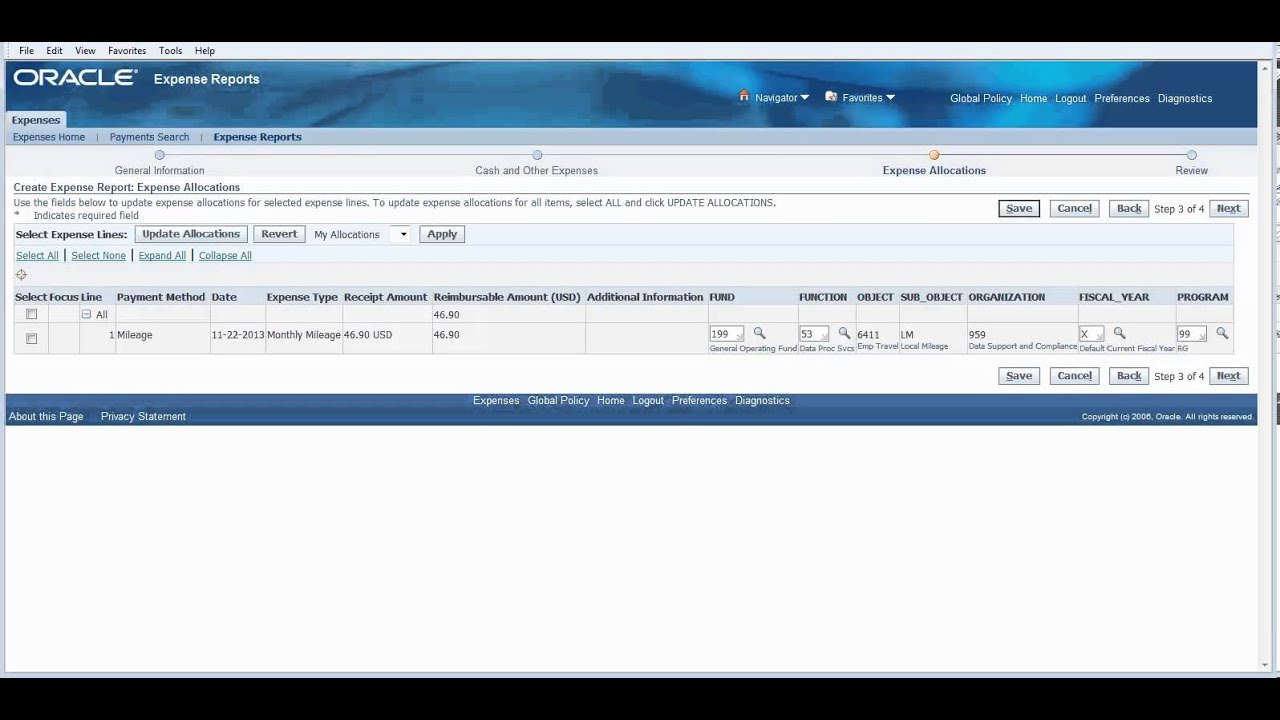The height and width of the screenshot is (720, 1280).
Task: Click the footer Expenses link
Action: 496,401
